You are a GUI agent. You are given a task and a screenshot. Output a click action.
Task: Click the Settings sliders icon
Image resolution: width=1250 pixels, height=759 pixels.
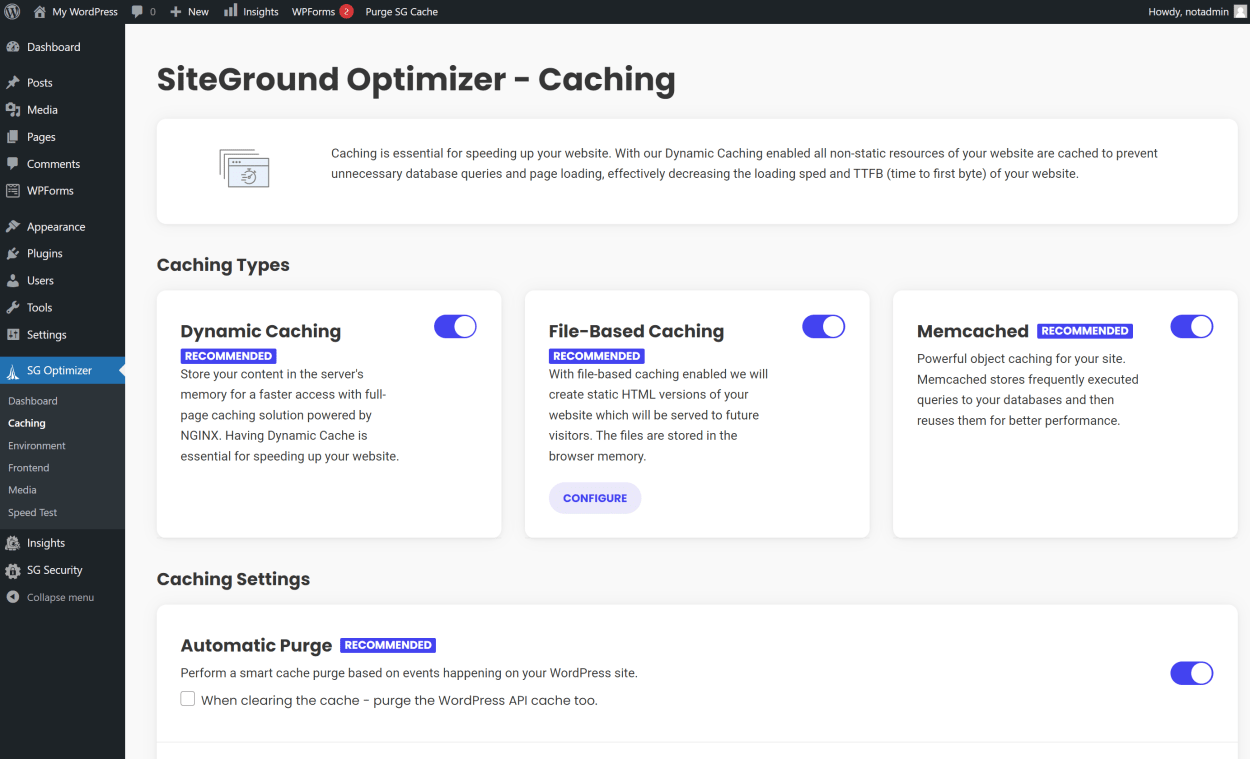tap(13, 335)
